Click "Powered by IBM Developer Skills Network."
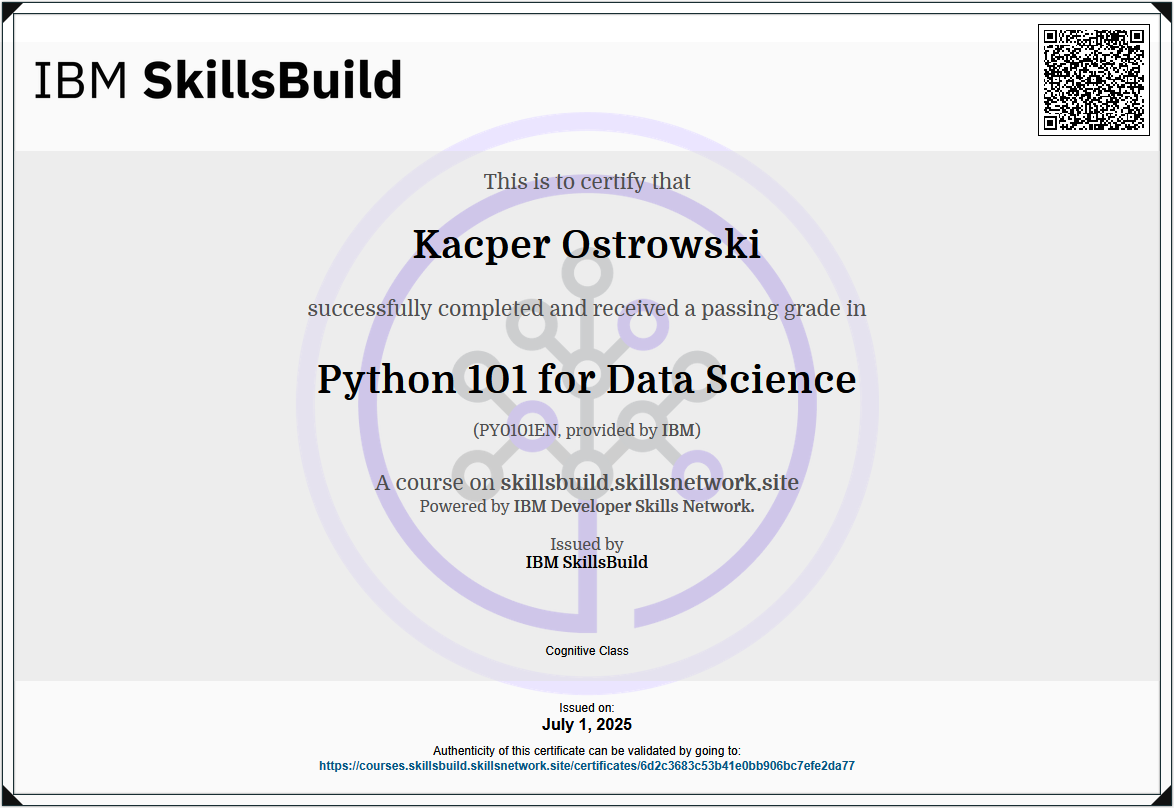Image resolution: width=1174 pixels, height=808 pixels. point(587,506)
